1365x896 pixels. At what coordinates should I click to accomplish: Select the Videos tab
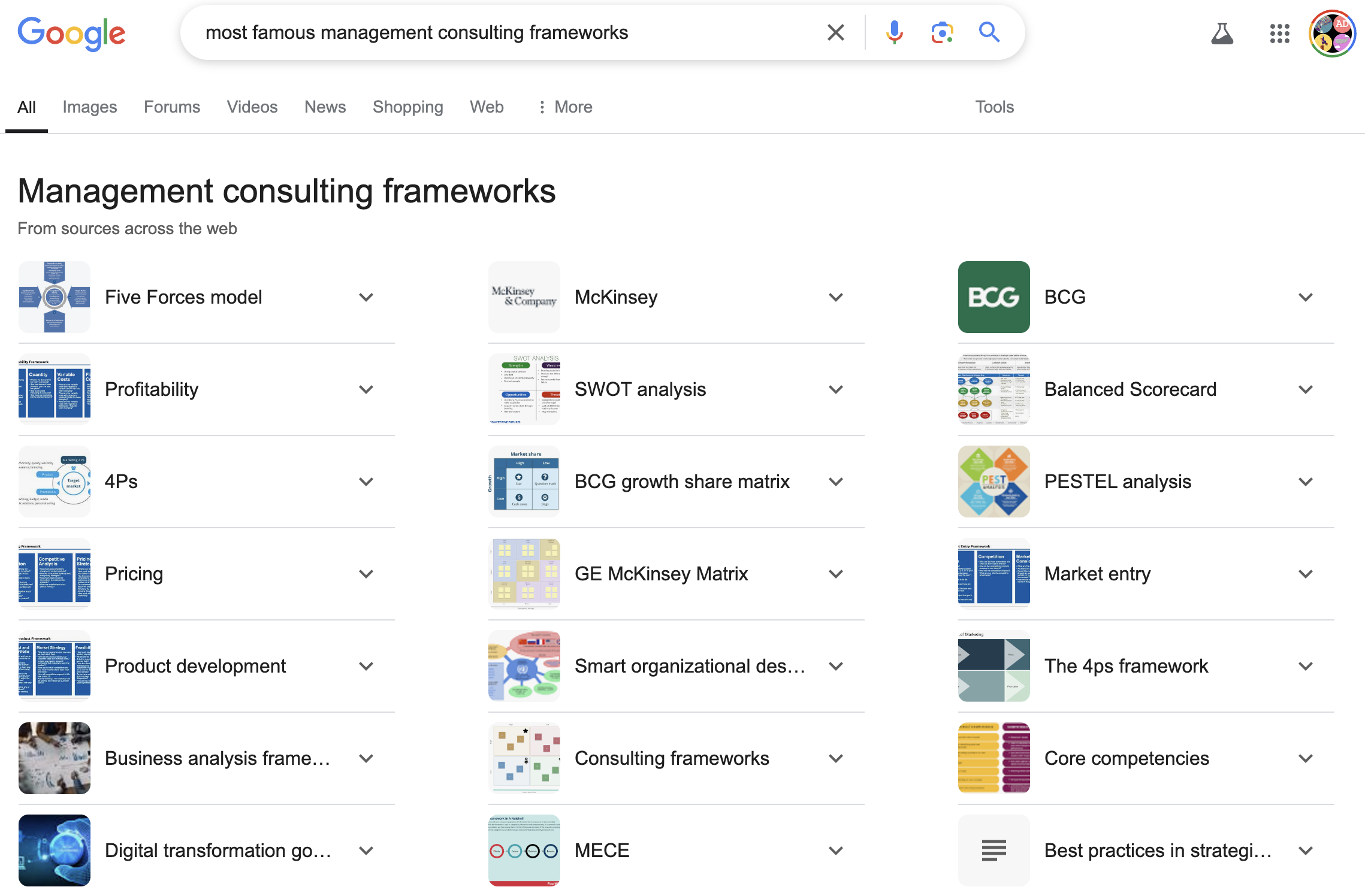[252, 106]
